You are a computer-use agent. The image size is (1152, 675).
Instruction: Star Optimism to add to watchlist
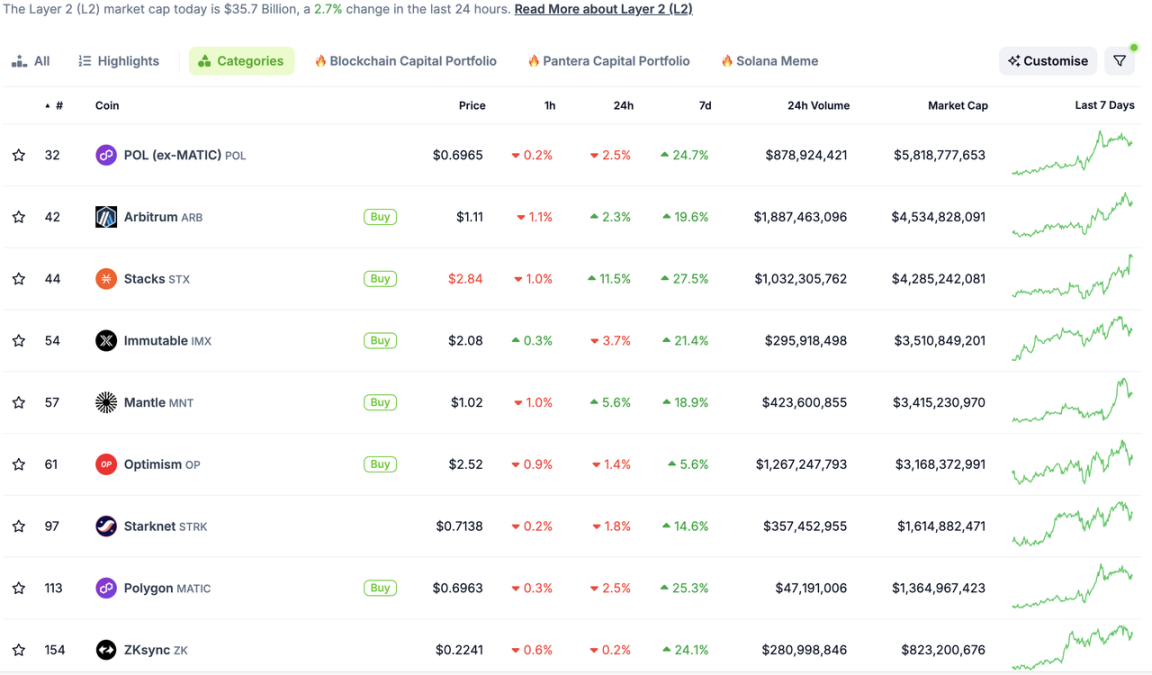[x=19, y=465]
